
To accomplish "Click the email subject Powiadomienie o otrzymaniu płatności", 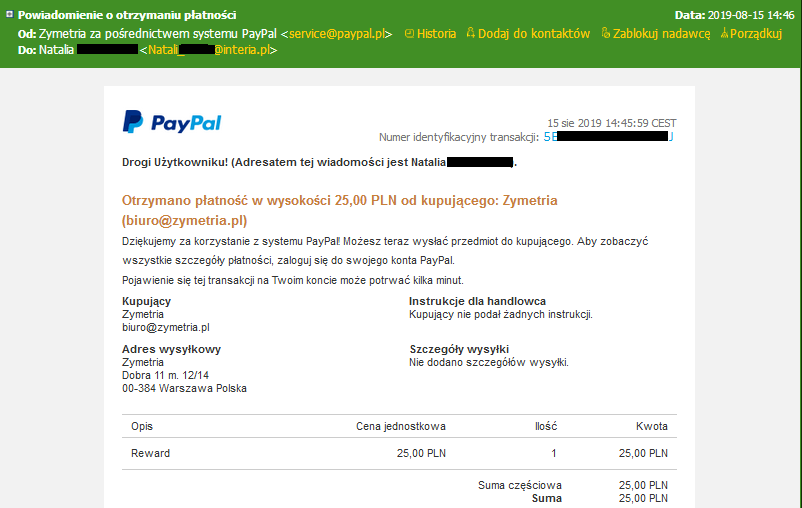I will 127,15.
